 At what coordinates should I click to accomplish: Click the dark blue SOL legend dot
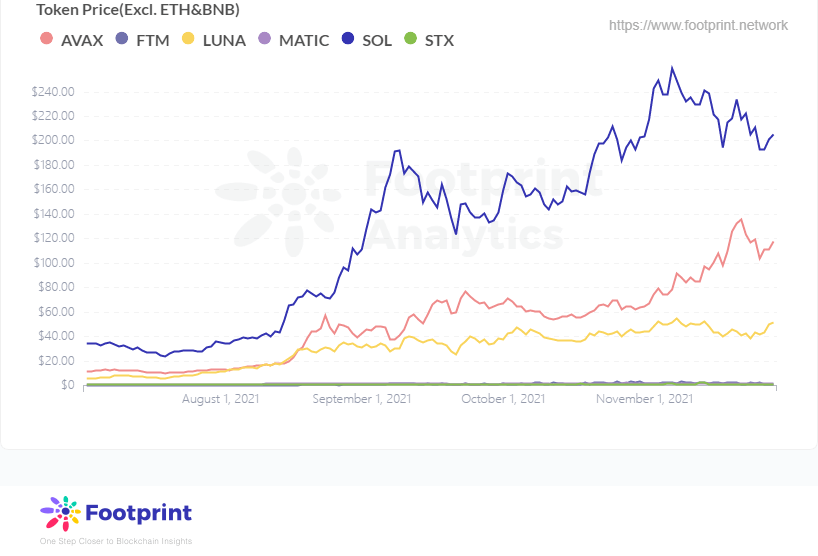349,40
